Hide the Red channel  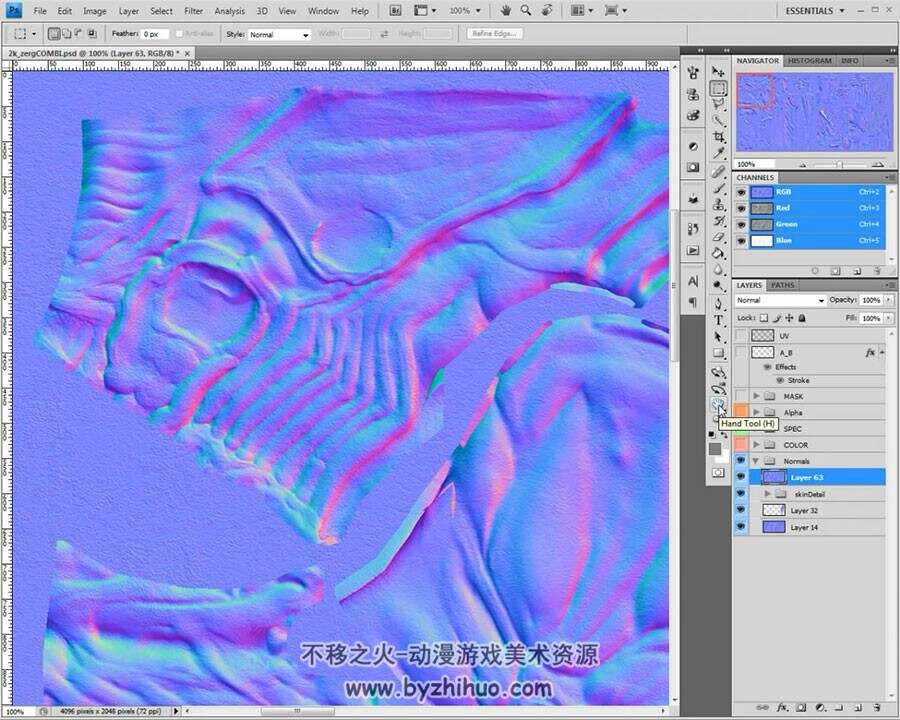coord(741,208)
